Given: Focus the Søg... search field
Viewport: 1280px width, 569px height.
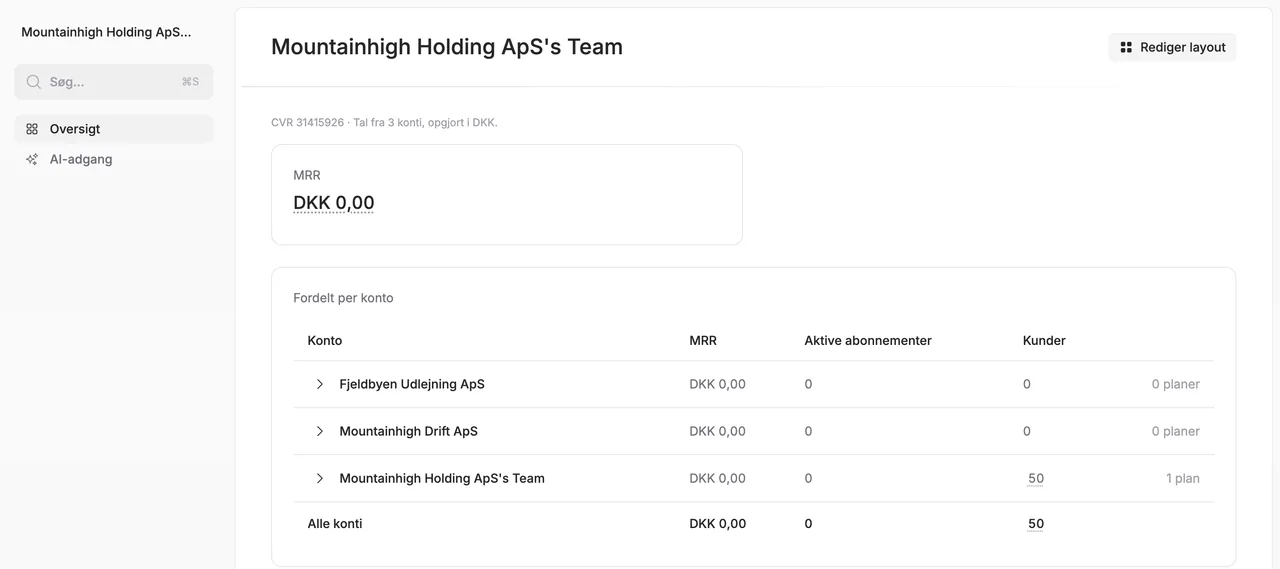Looking at the screenshot, I should [x=114, y=82].
